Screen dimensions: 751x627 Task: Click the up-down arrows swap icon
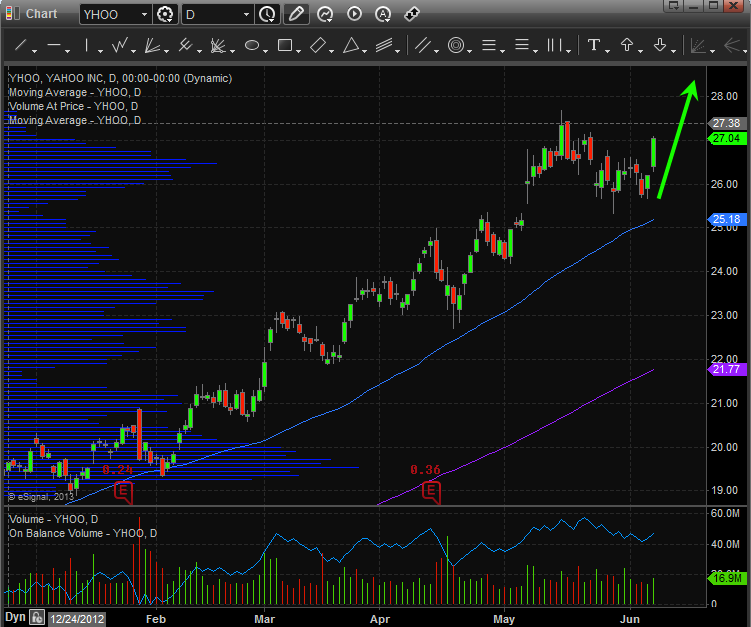point(412,14)
